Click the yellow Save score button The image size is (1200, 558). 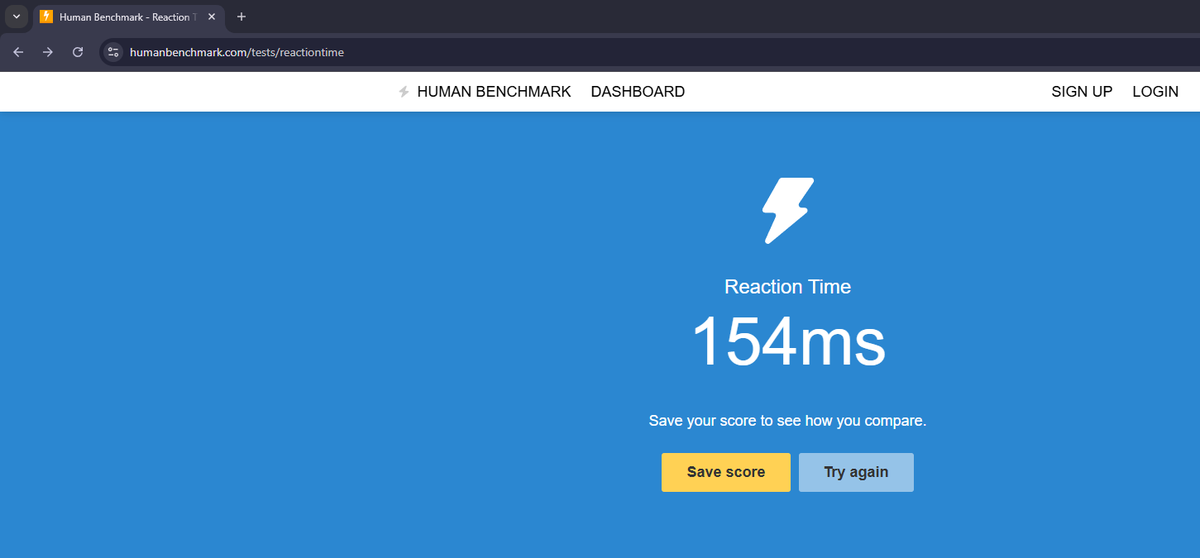pyautogui.click(x=726, y=472)
